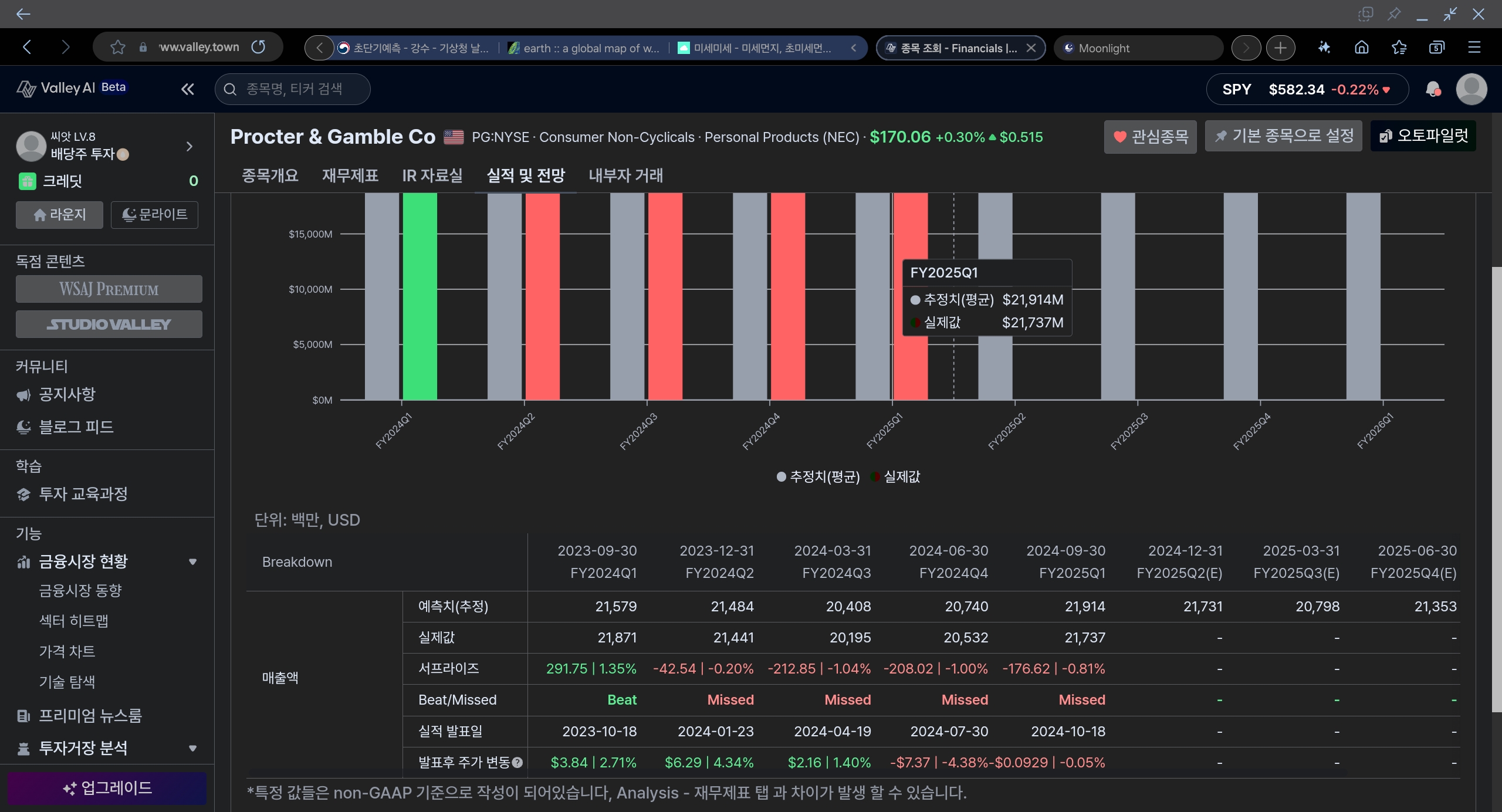Toggle 실제값 series in chart legend
Viewport: 1502px width, 812px height.
pyautogui.click(x=895, y=477)
